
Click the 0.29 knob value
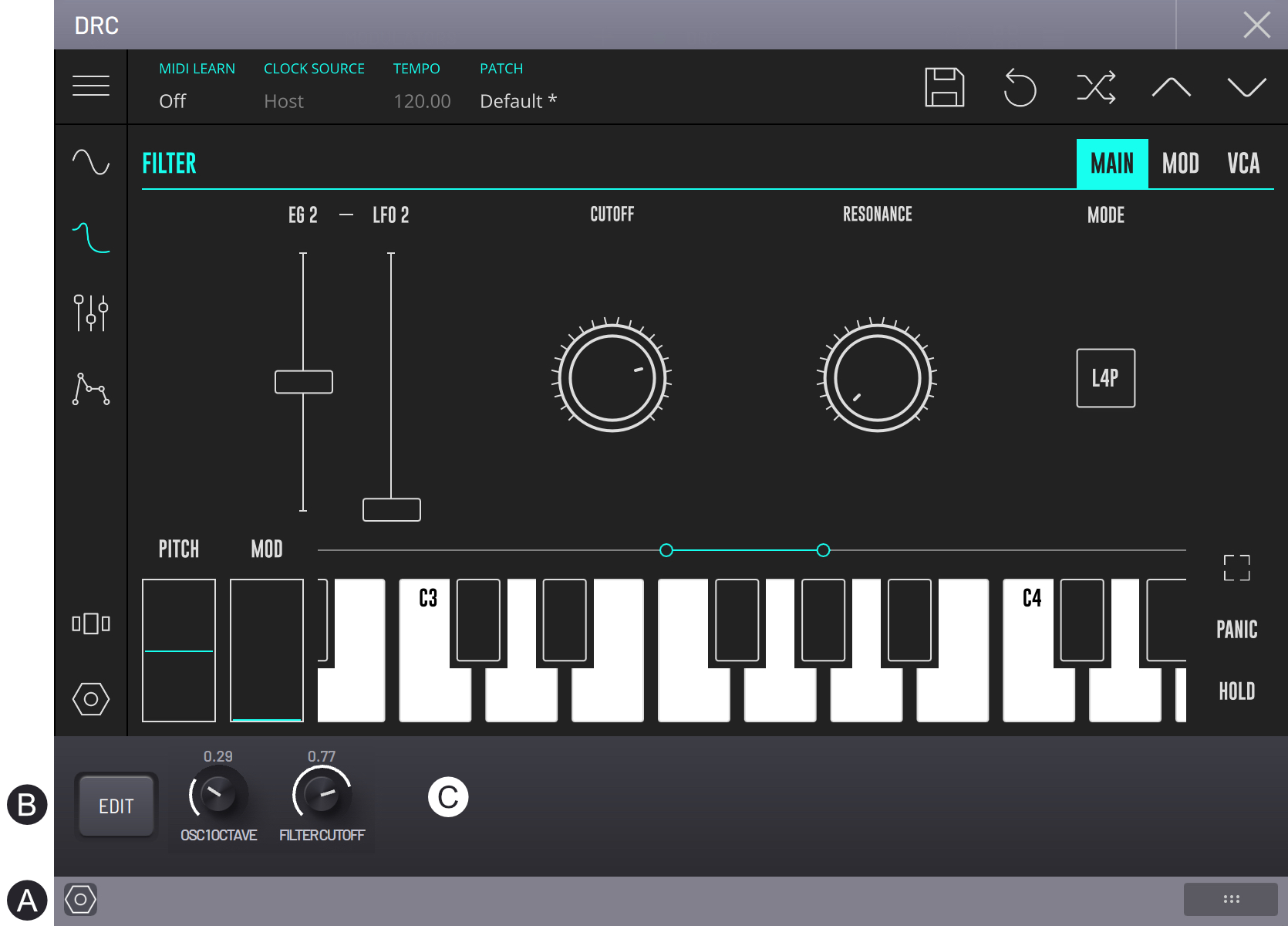tap(218, 756)
